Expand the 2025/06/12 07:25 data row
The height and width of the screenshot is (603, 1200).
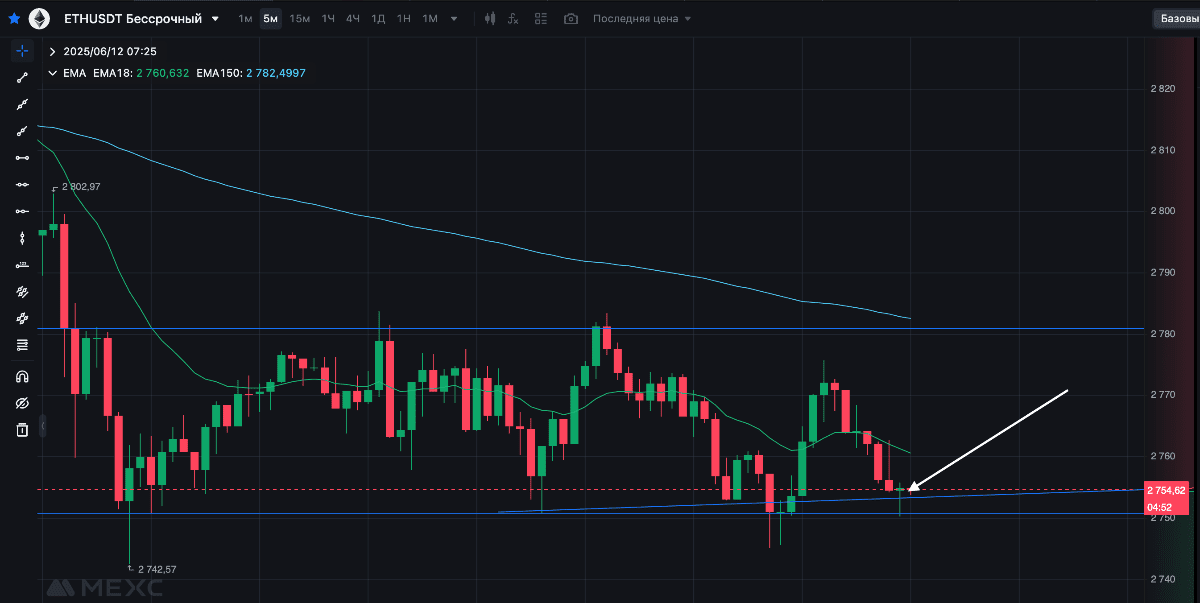tap(53, 51)
